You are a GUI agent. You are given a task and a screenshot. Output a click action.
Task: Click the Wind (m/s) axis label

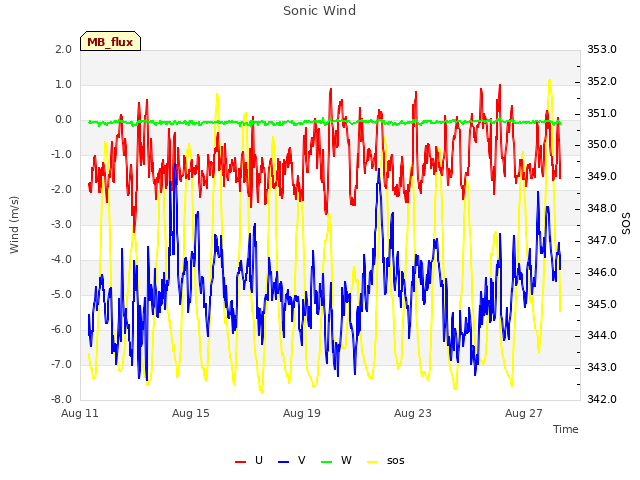point(14,224)
